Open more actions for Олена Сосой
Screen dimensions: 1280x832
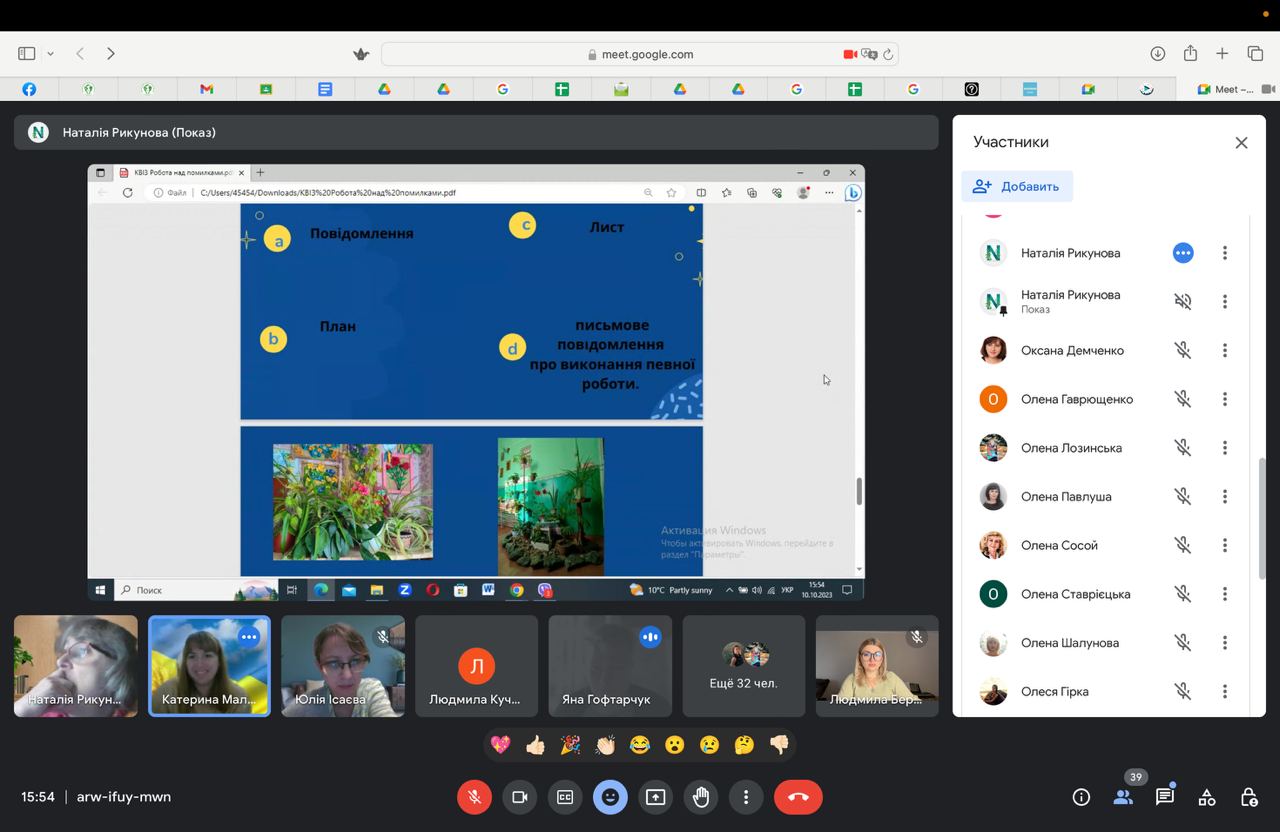coord(1225,545)
